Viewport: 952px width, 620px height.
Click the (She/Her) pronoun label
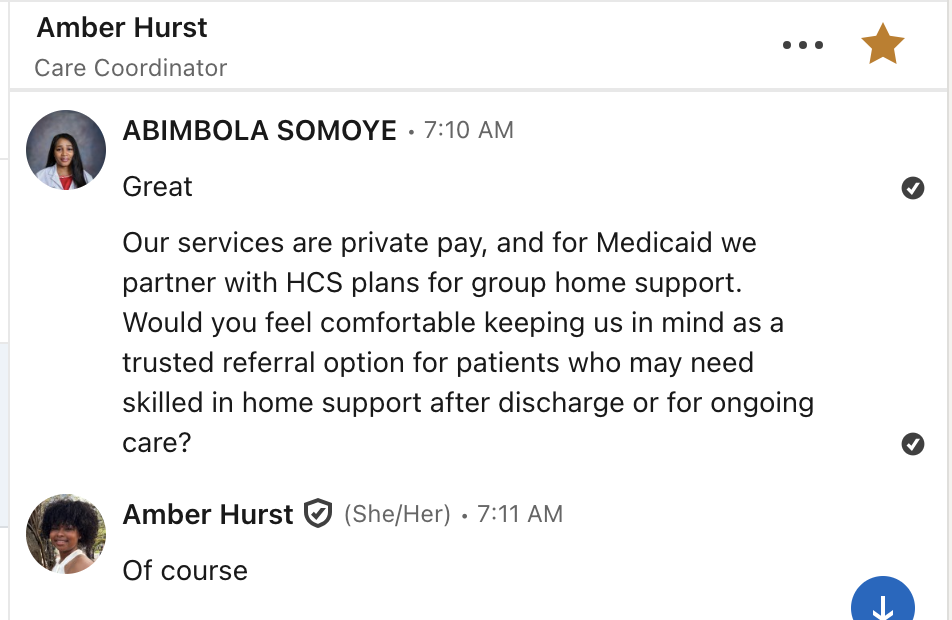397,514
